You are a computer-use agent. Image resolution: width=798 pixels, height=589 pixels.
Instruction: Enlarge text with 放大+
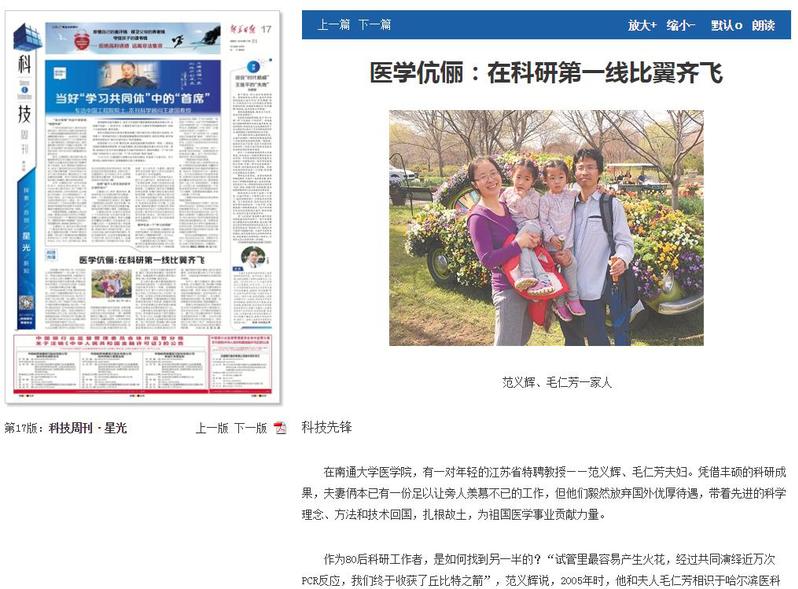(x=642, y=25)
